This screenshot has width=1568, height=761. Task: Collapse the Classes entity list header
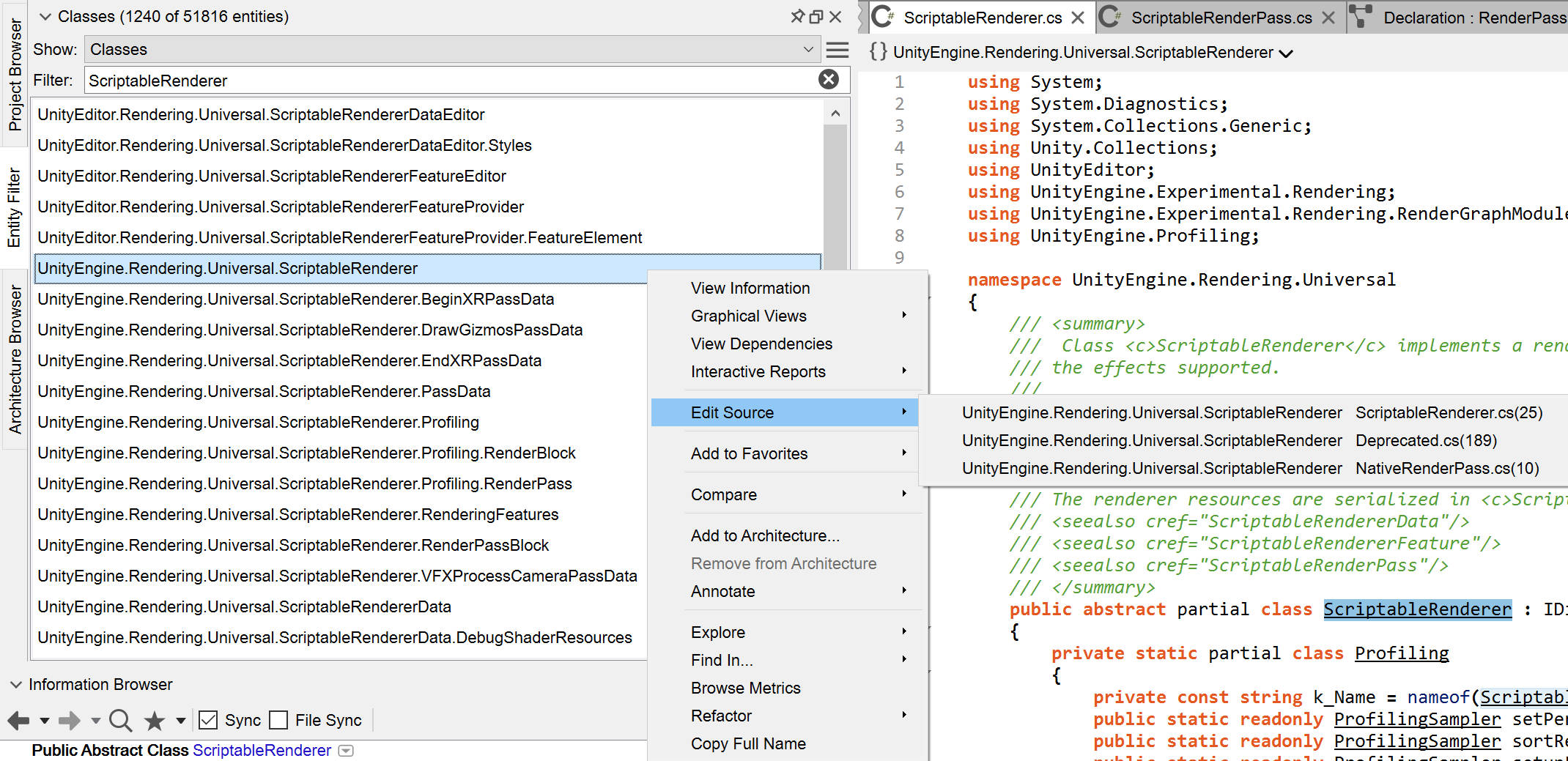pyautogui.click(x=45, y=16)
